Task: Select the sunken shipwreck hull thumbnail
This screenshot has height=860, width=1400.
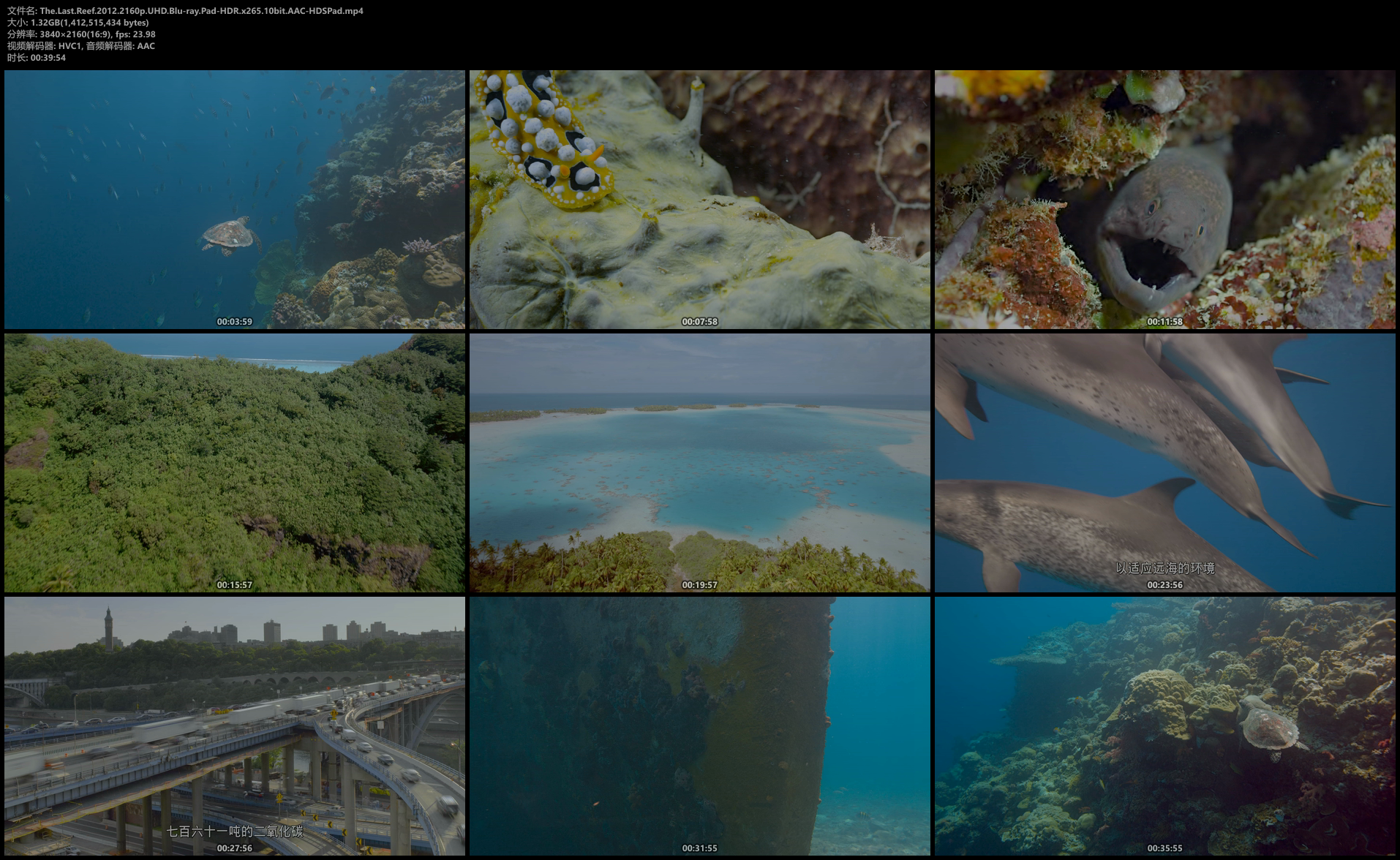Action: (699, 725)
